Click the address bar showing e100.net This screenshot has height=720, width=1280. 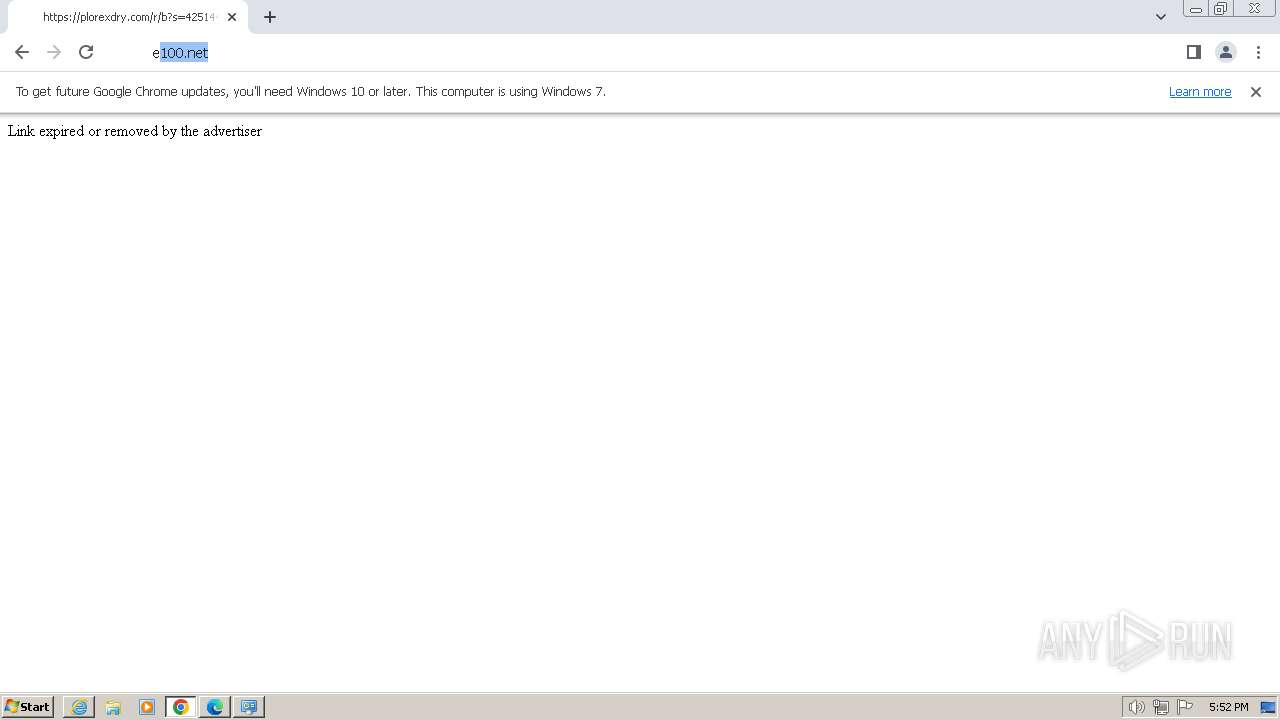(640, 52)
